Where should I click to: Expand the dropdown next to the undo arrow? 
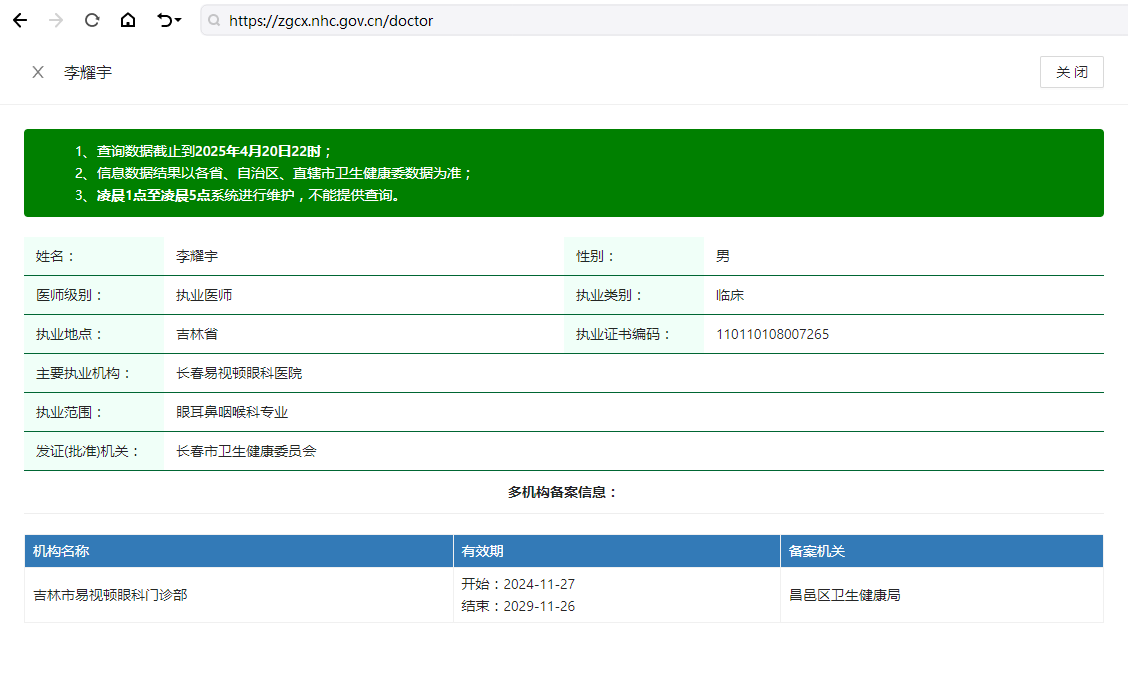coord(178,20)
